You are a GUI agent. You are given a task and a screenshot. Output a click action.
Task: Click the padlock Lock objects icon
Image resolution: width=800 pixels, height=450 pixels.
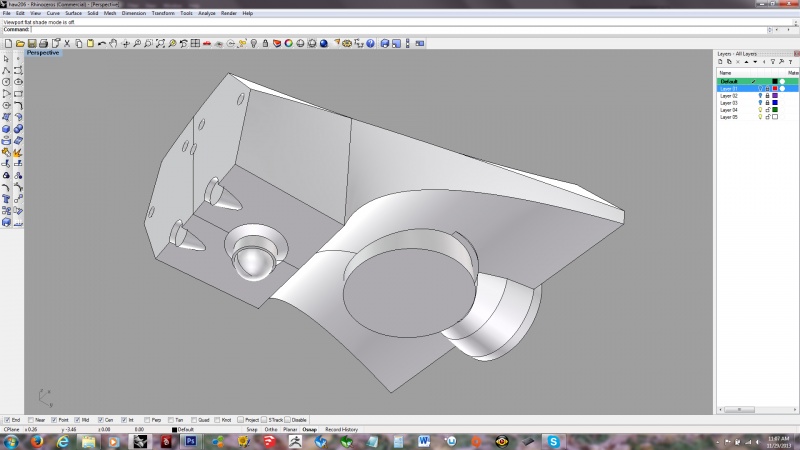tap(265, 43)
